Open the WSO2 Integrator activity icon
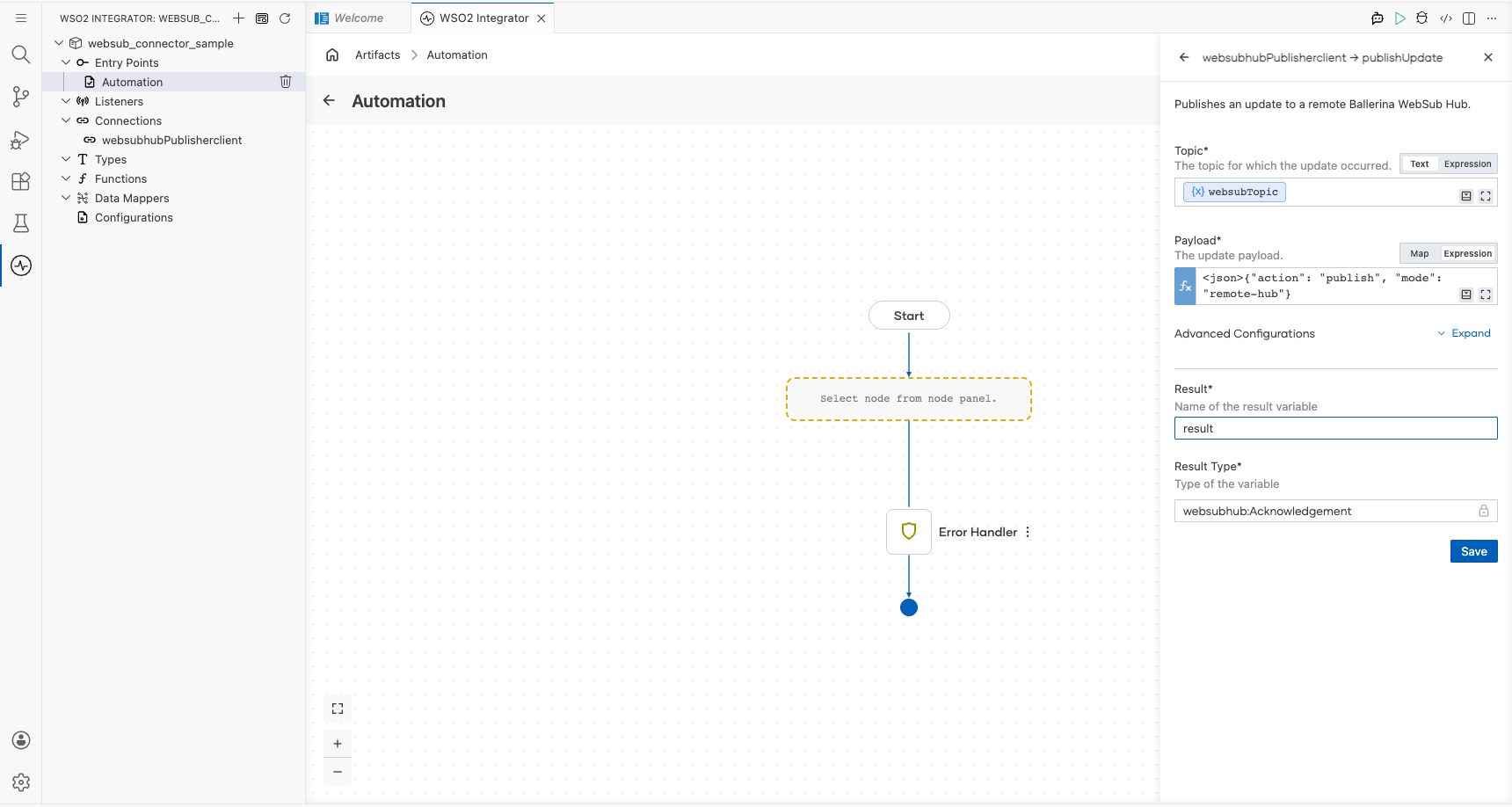This screenshot has width=1512, height=807. coord(21,265)
